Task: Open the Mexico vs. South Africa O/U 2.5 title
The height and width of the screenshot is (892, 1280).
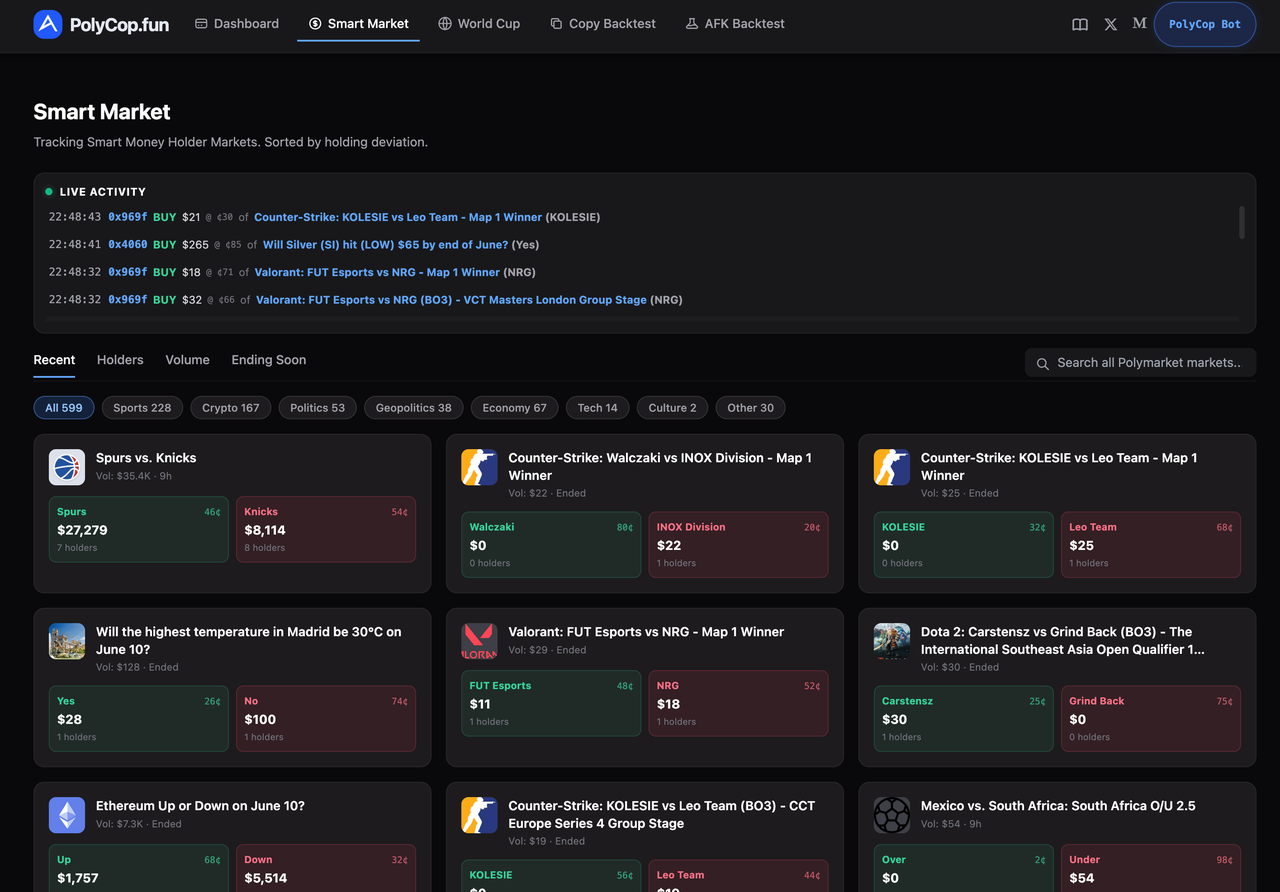Action: point(1058,806)
